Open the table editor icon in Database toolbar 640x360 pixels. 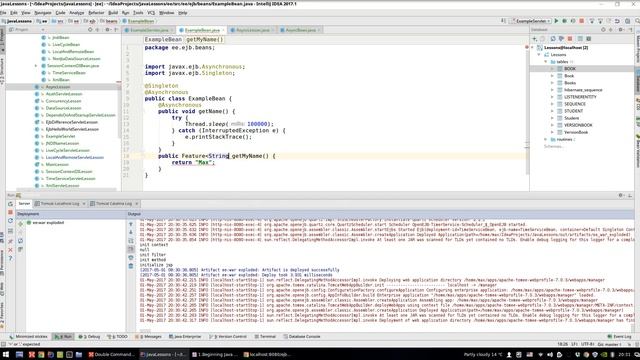pyautogui.click(x=580, y=39)
